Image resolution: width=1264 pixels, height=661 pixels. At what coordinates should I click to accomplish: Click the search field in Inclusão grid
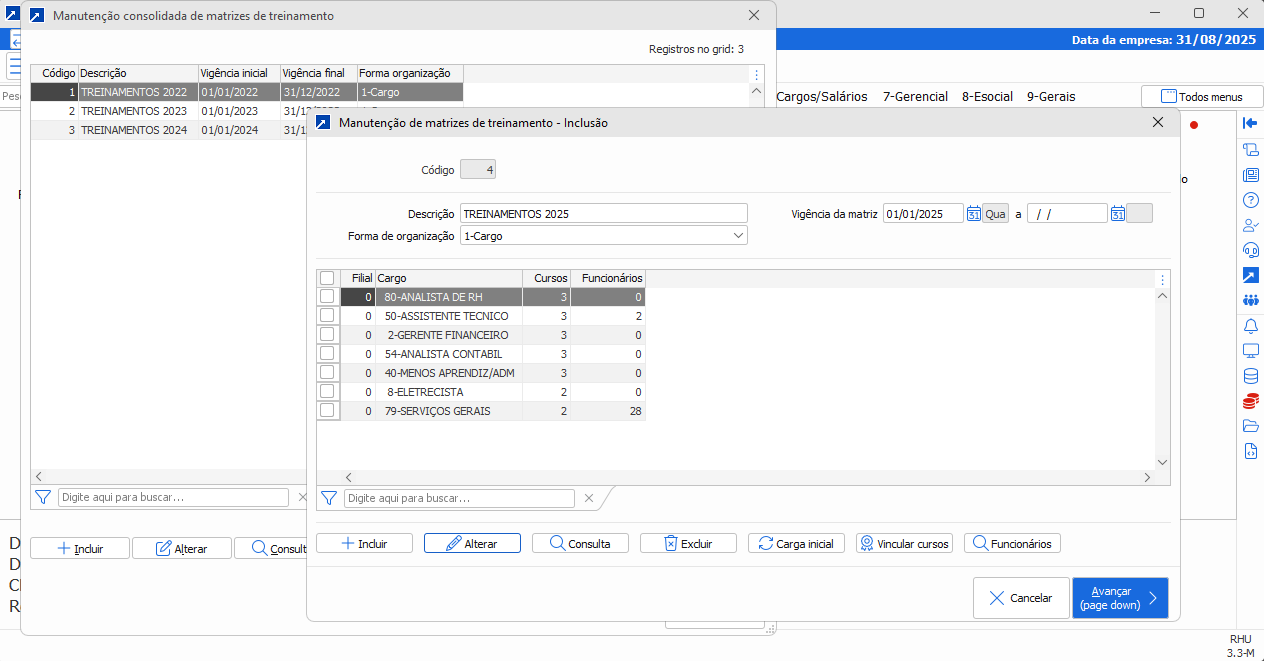[x=460, y=498]
